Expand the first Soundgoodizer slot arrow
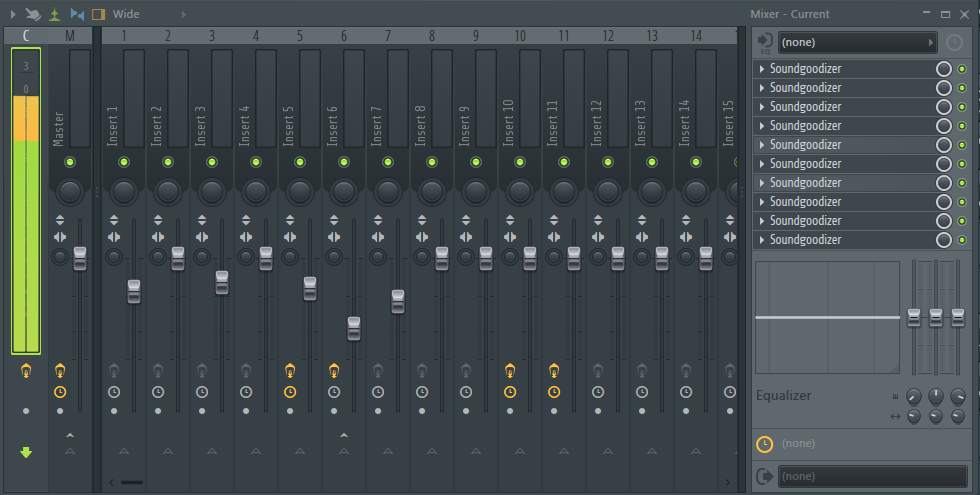 (x=762, y=69)
